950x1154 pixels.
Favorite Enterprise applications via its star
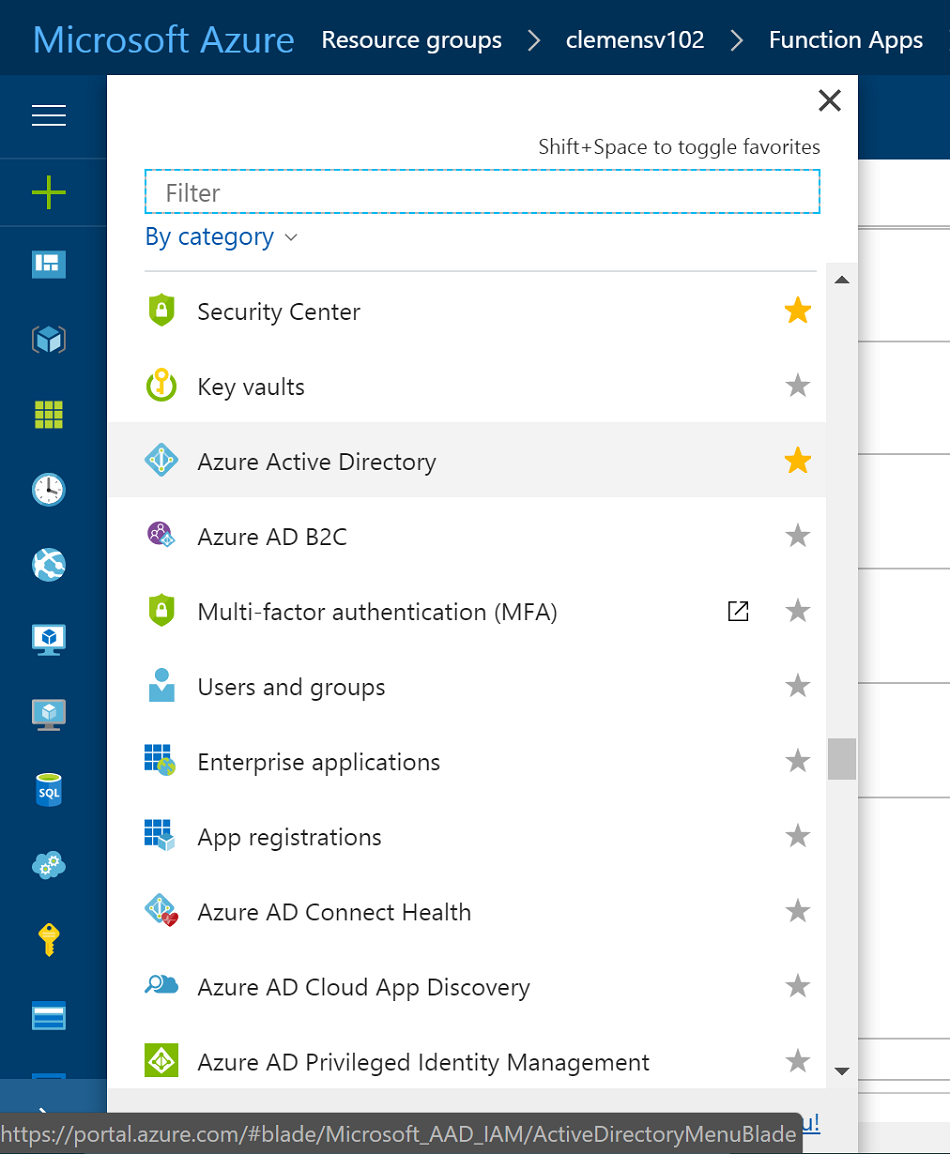pos(798,761)
